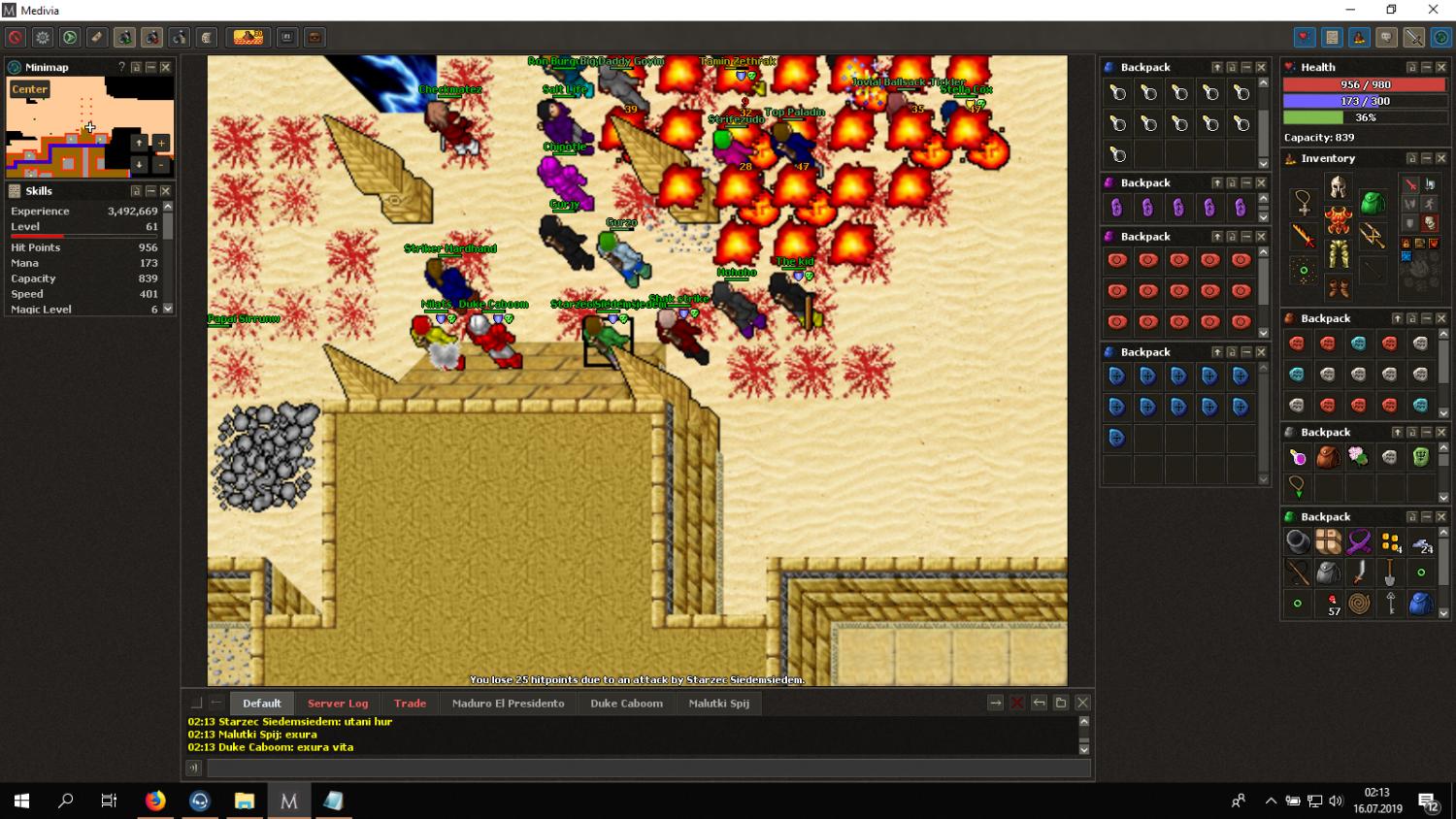The height and width of the screenshot is (819, 1456).
Task: Click the heart icon in top-right toolbar
Action: point(1305,38)
